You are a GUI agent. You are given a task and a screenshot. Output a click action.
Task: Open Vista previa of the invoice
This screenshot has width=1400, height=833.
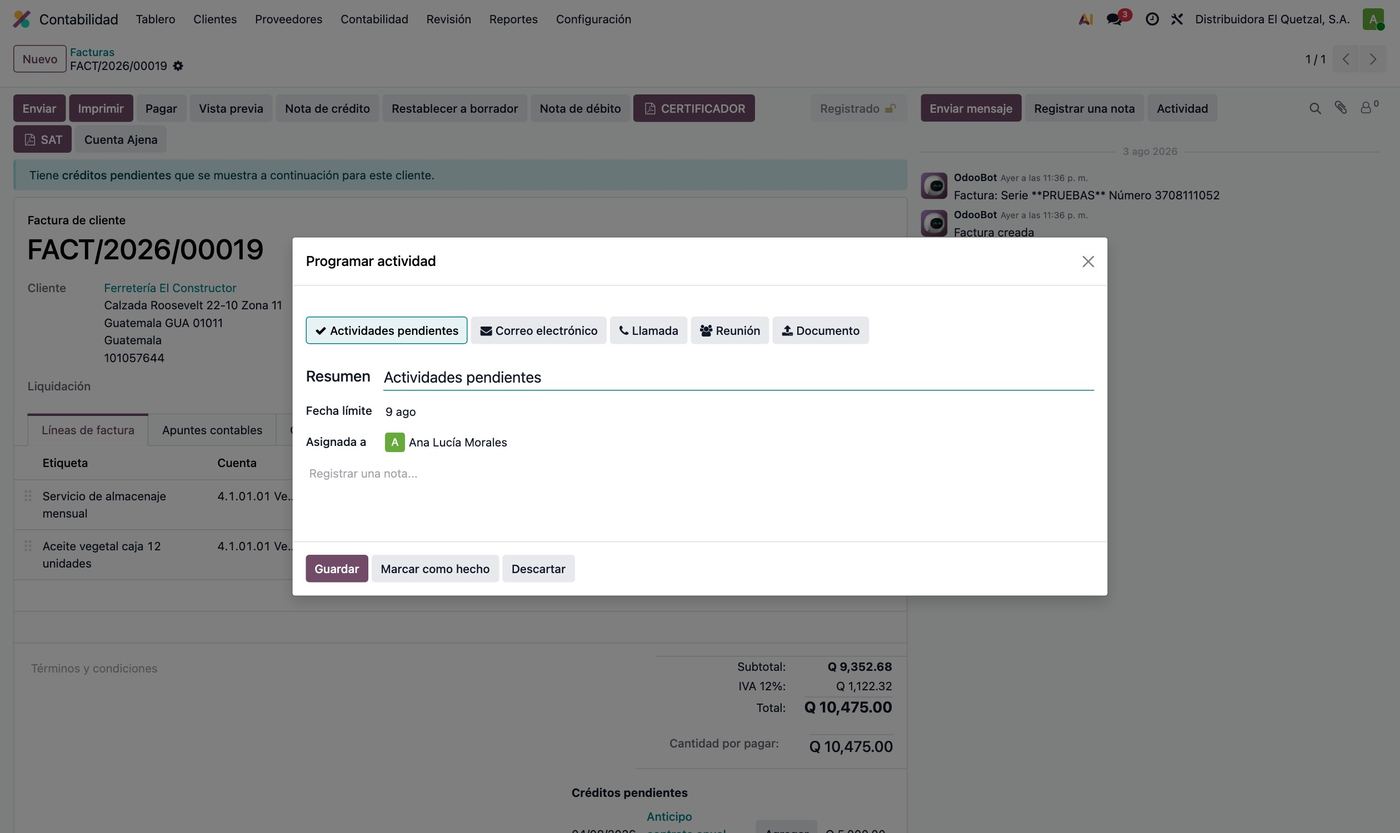pyautogui.click(x=231, y=108)
